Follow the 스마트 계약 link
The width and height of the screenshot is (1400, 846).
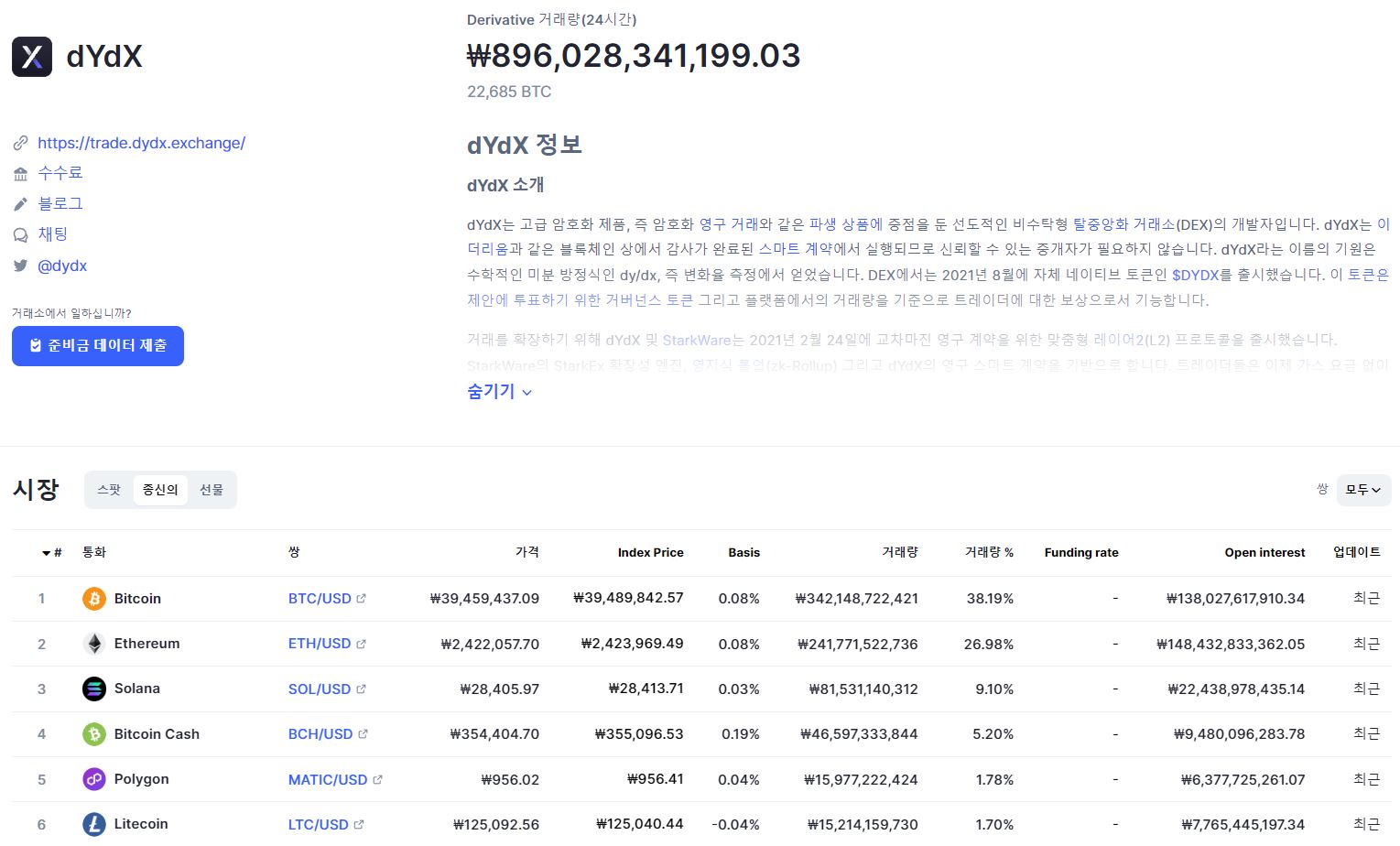[795, 249]
